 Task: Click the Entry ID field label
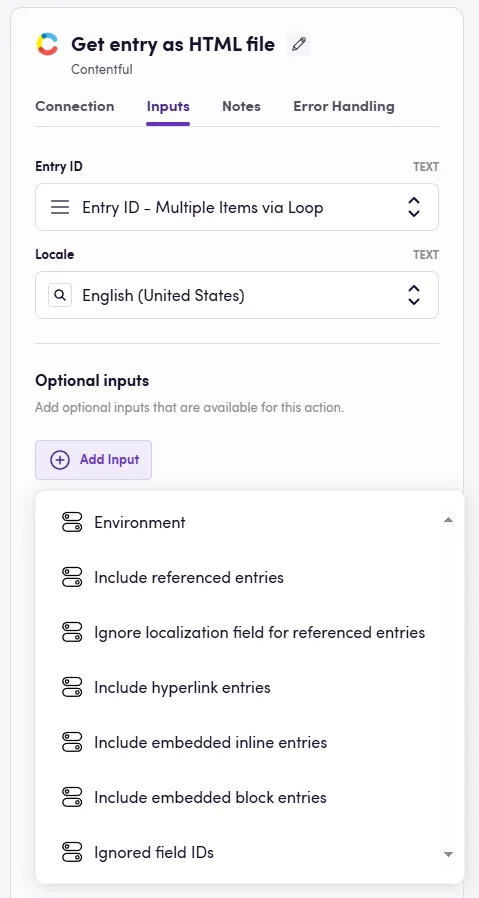tap(59, 167)
